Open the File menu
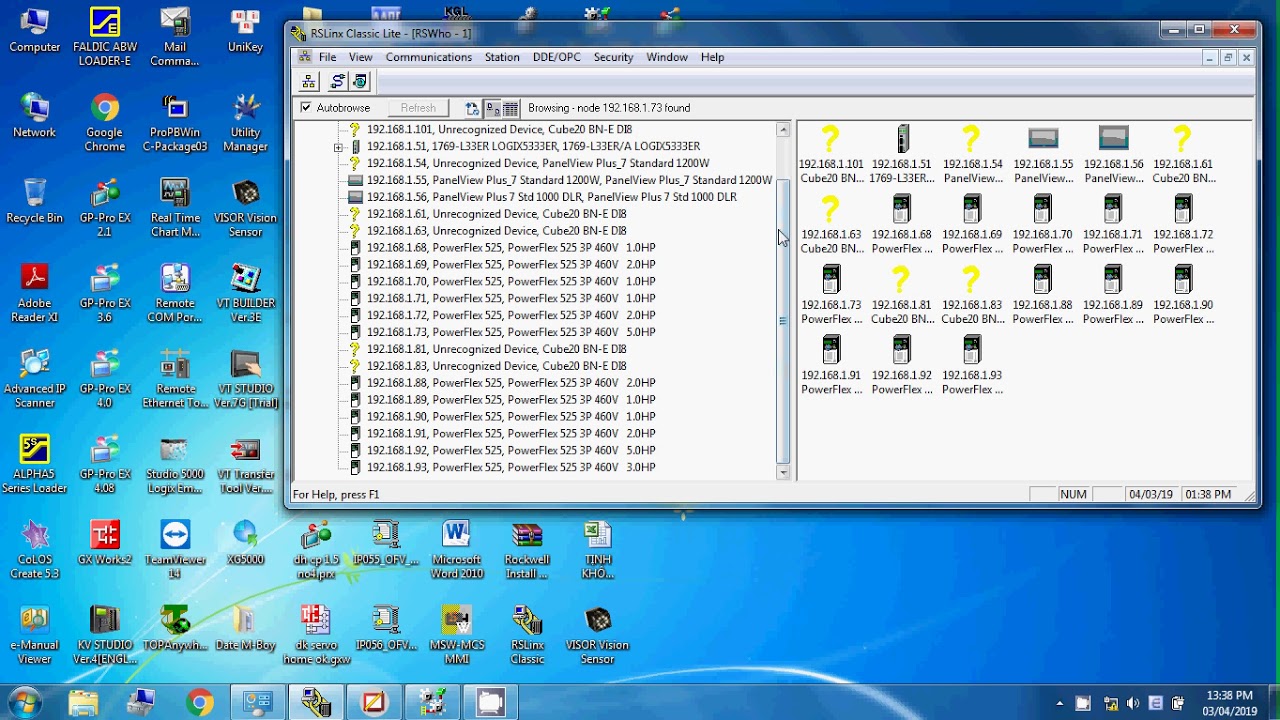The image size is (1280, 720). [327, 57]
